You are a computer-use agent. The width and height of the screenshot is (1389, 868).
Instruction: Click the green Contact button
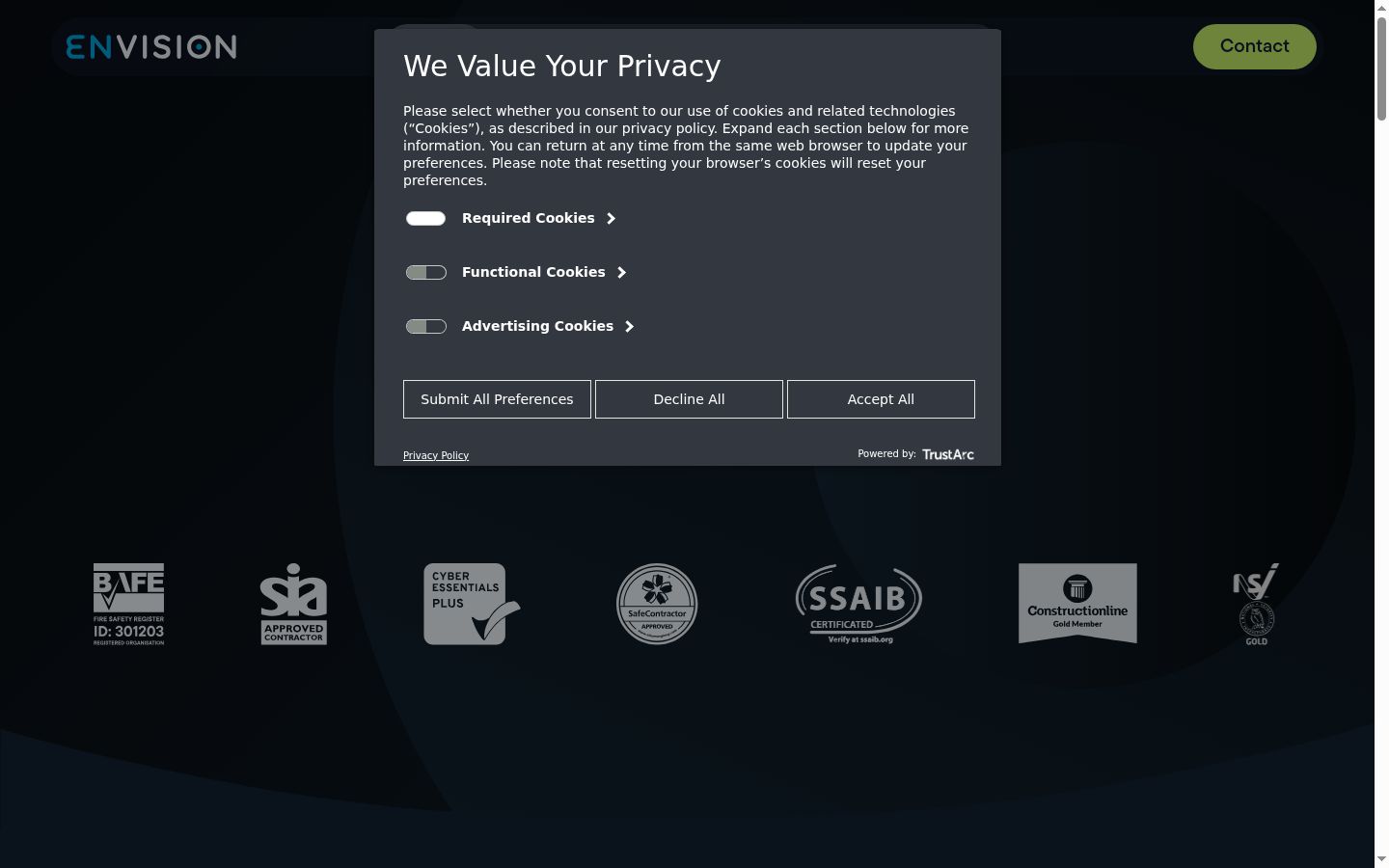pos(1255,46)
